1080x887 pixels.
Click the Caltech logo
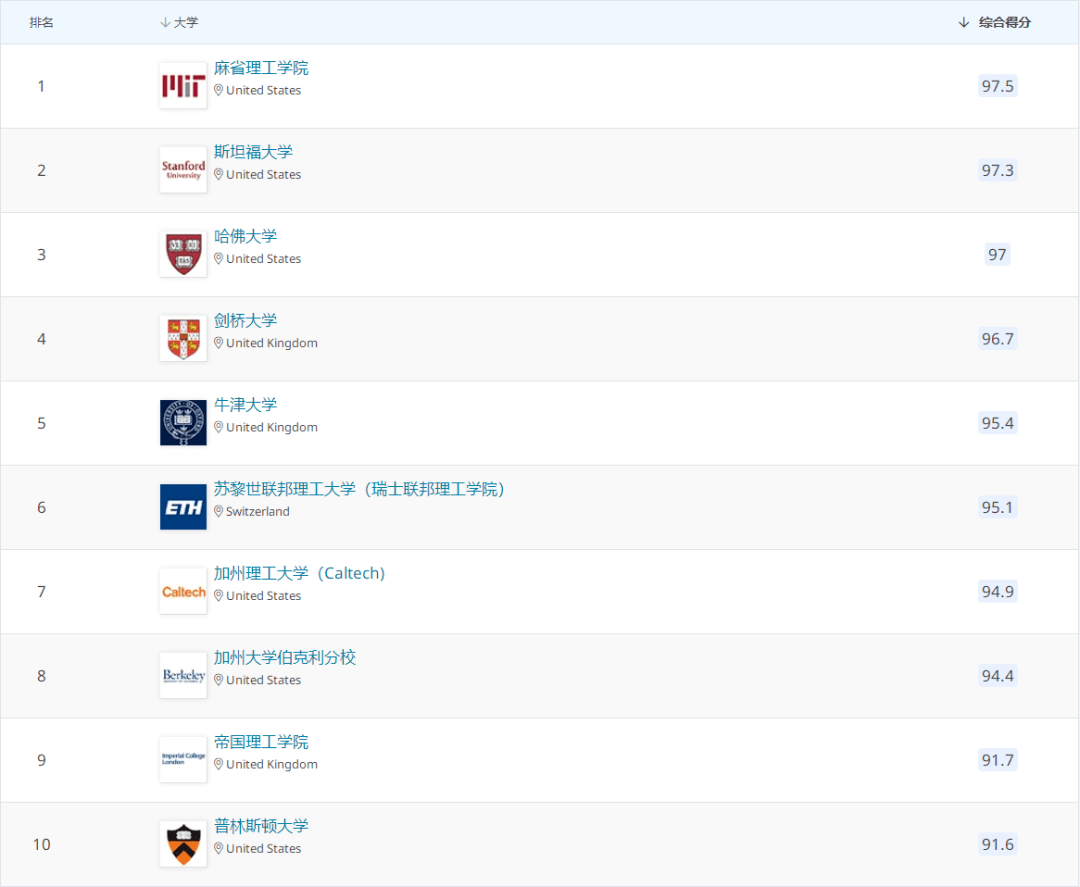183,591
